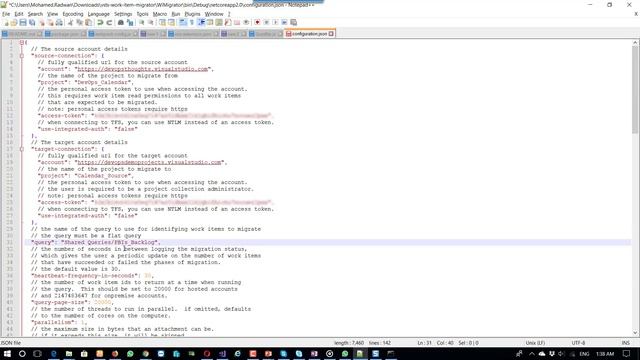Open the Macro menu

pos(160,14)
